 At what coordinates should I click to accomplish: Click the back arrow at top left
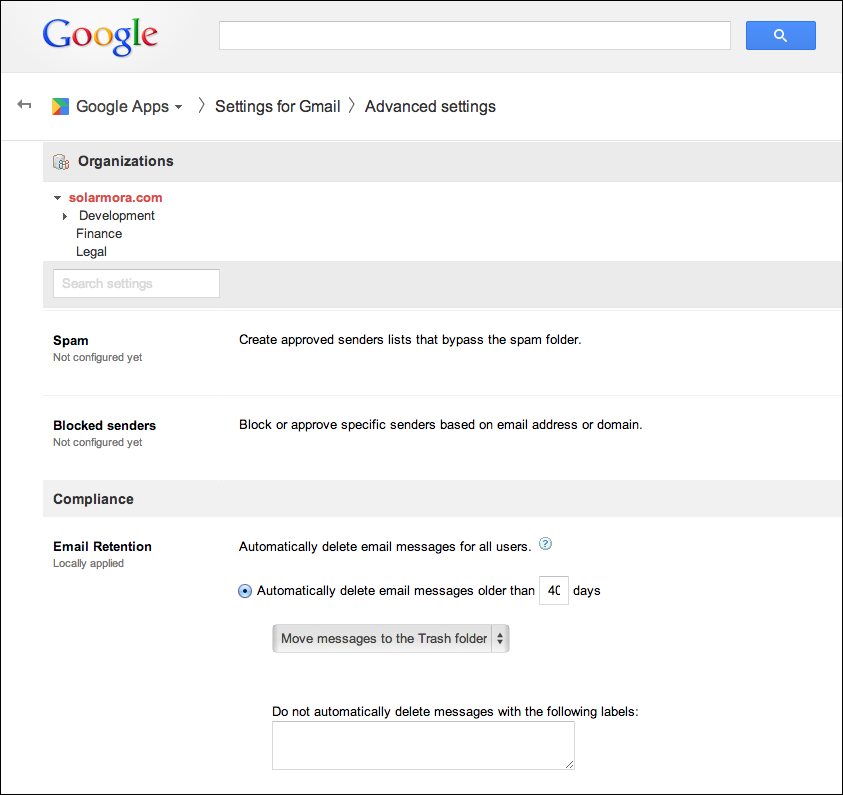pos(23,104)
